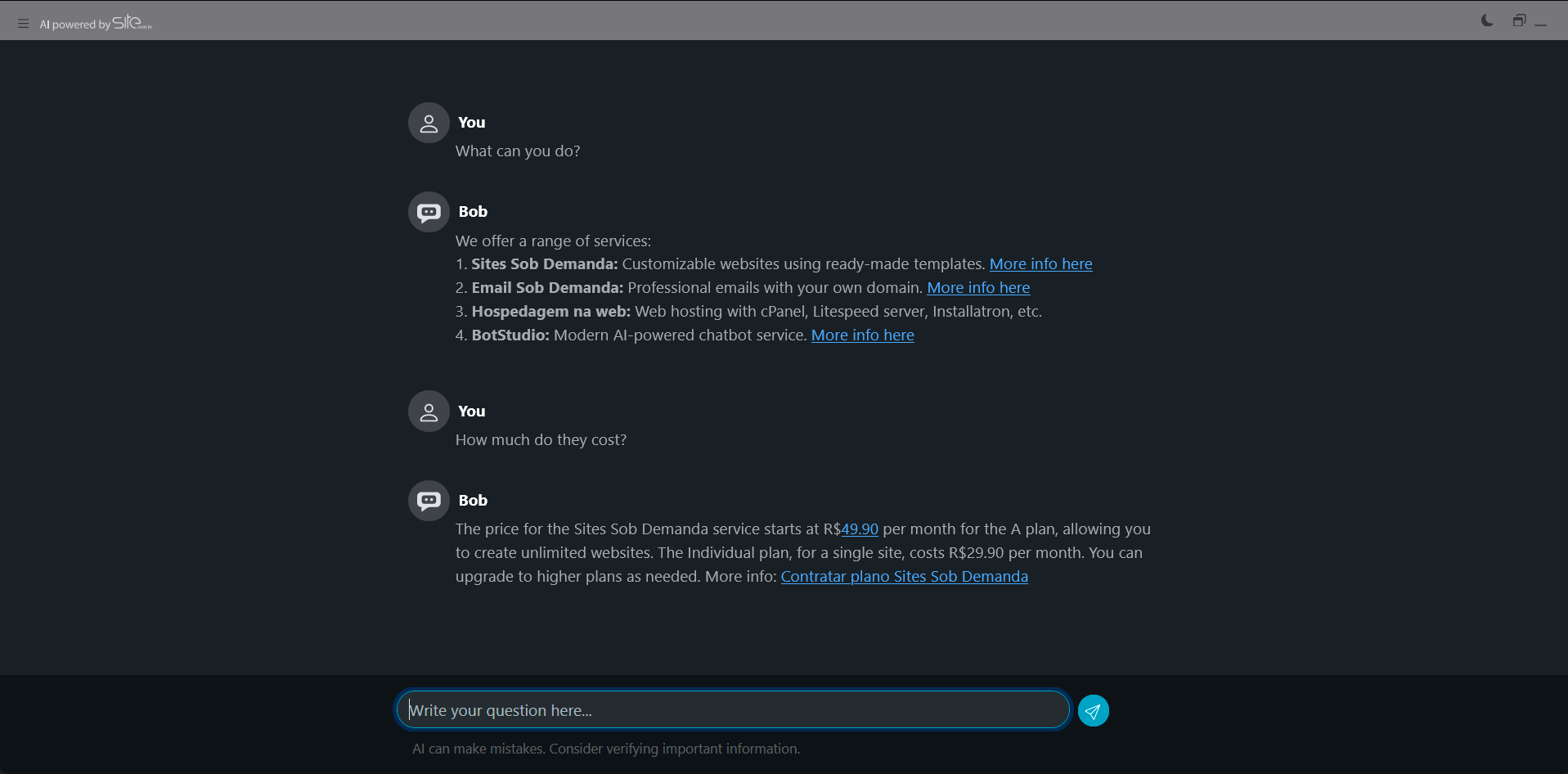This screenshot has width=1568, height=774.
Task: Open More info link for Email Sob Demanda
Action: 978,288
